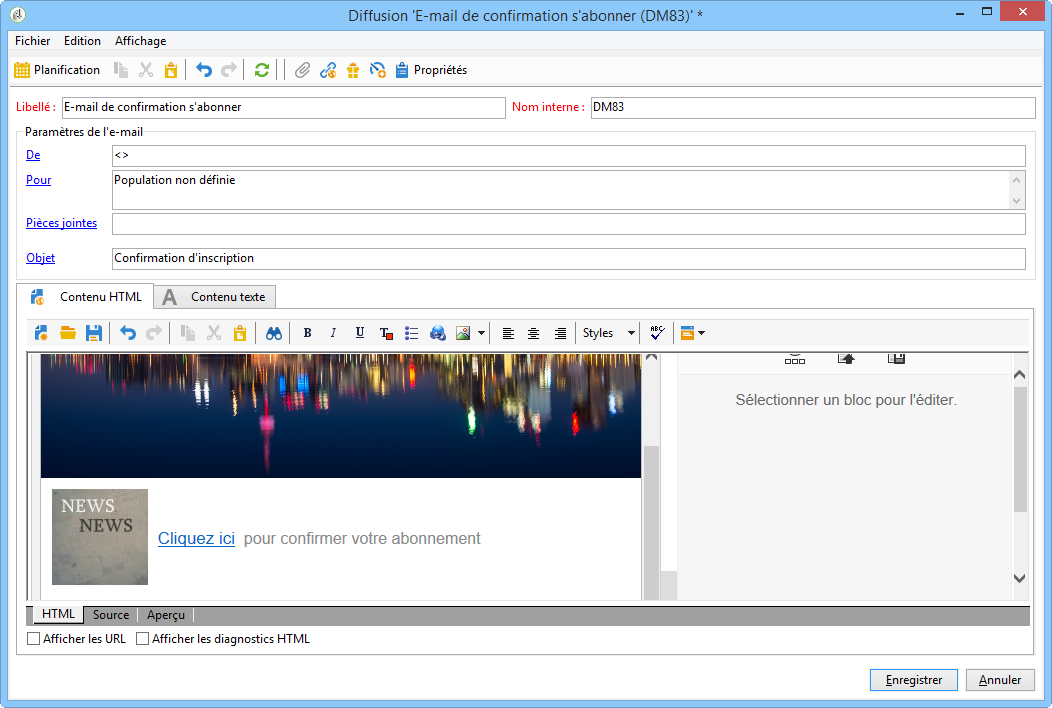Image resolution: width=1052 pixels, height=708 pixels.
Task: Toggle italic formatting
Action: [333, 333]
